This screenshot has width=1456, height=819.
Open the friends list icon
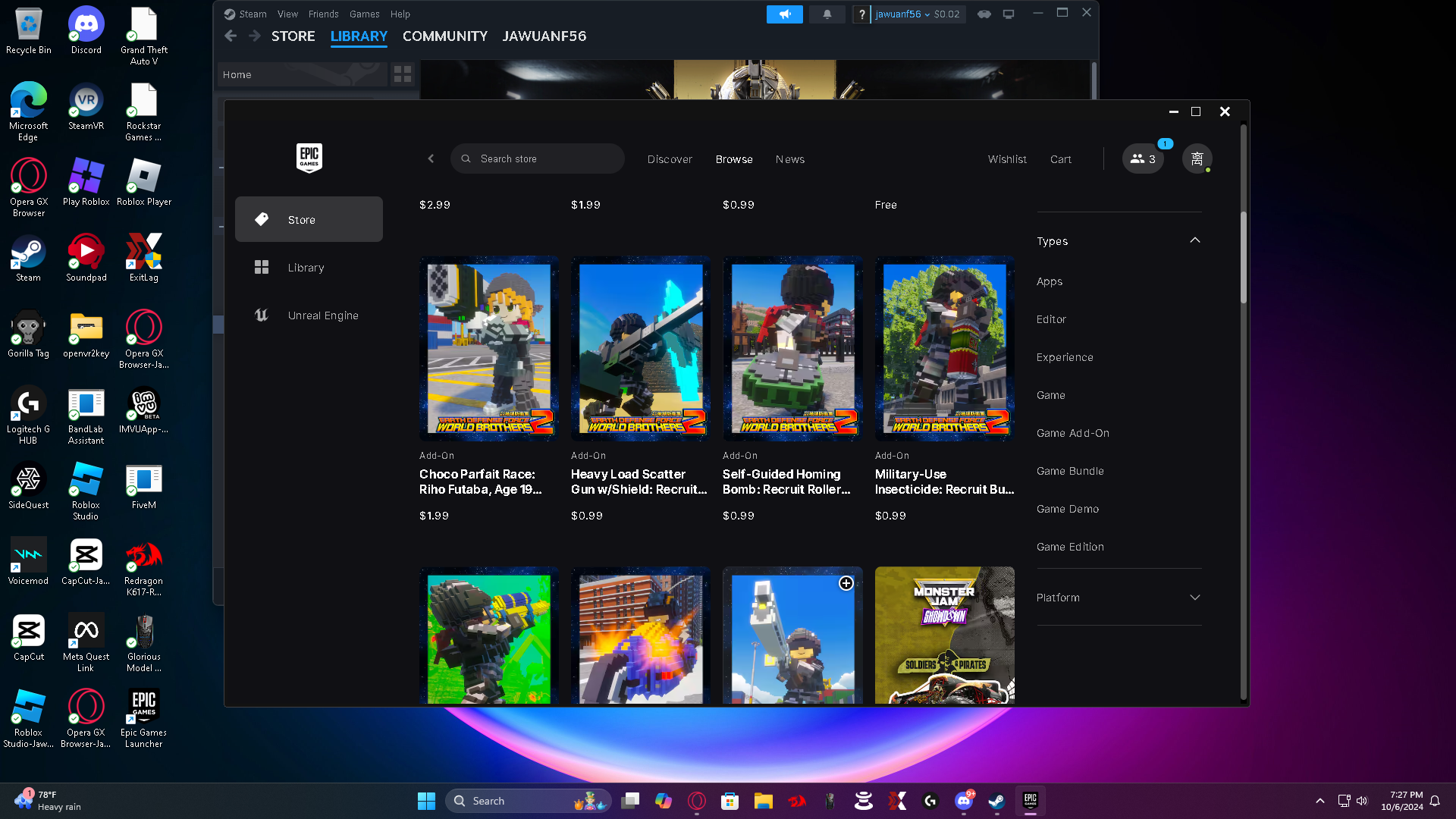(1143, 158)
